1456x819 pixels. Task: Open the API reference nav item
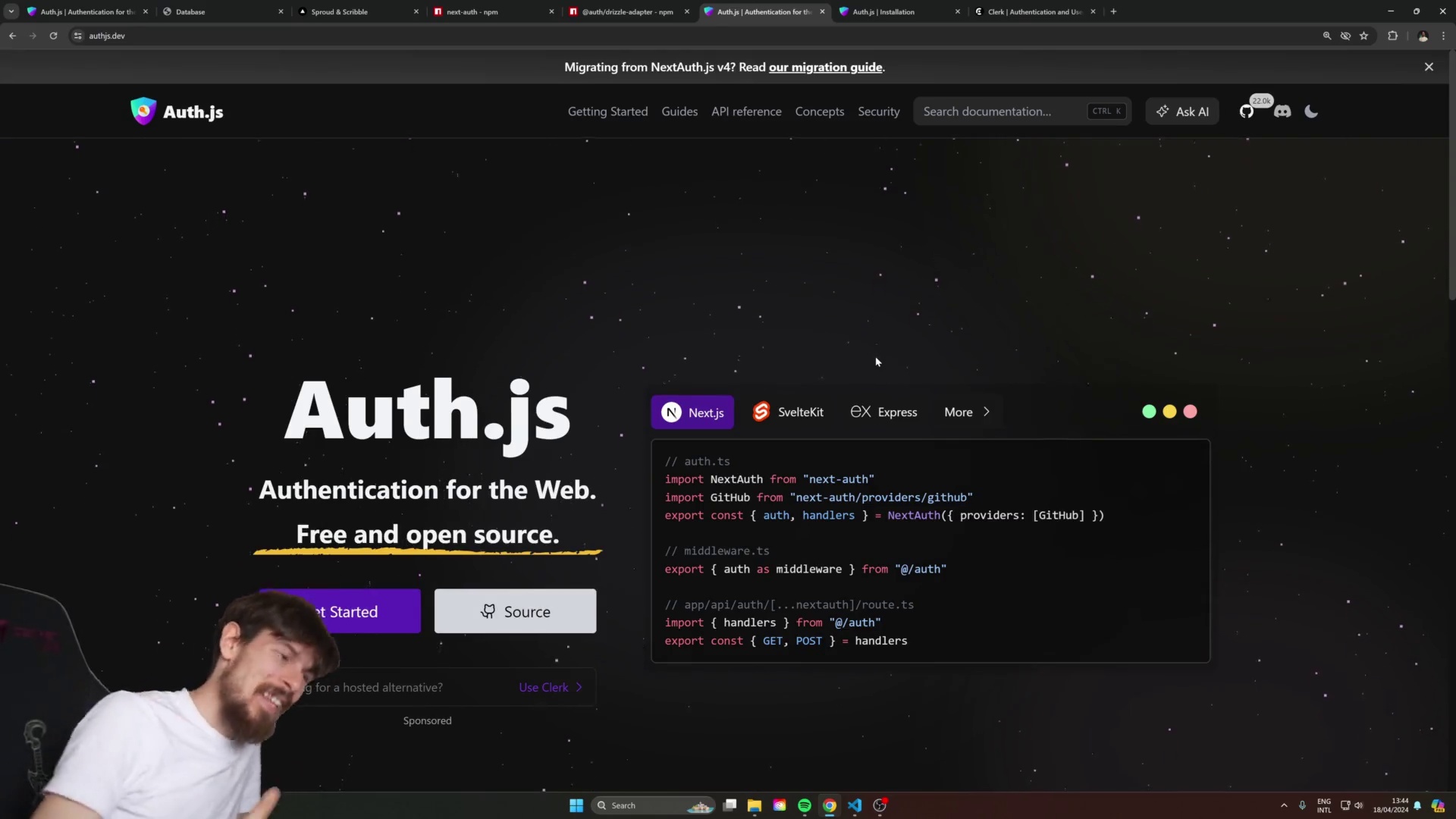tap(746, 111)
